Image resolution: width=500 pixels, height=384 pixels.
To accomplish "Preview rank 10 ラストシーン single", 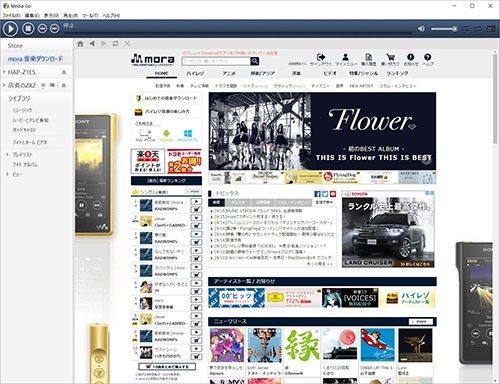I will click(196, 349).
